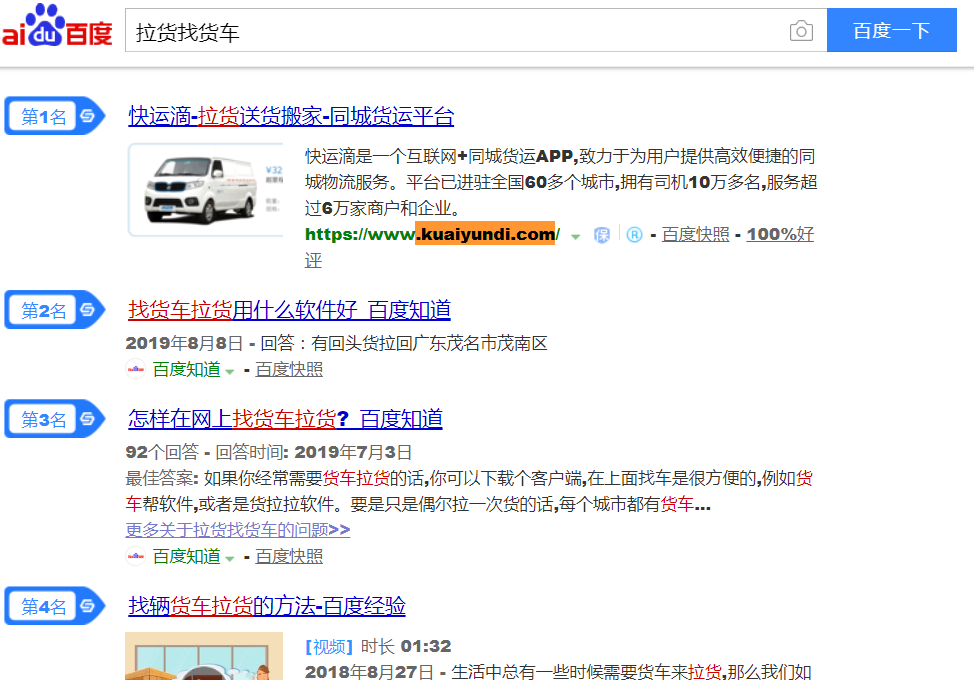Click 百度知道 icon under second result
The width and height of the screenshot is (974, 680).
pos(135,369)
